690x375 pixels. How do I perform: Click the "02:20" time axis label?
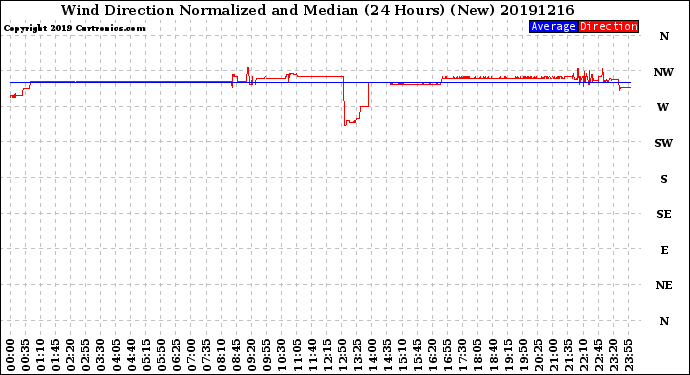pyautogui.click(x=71, y=355)
